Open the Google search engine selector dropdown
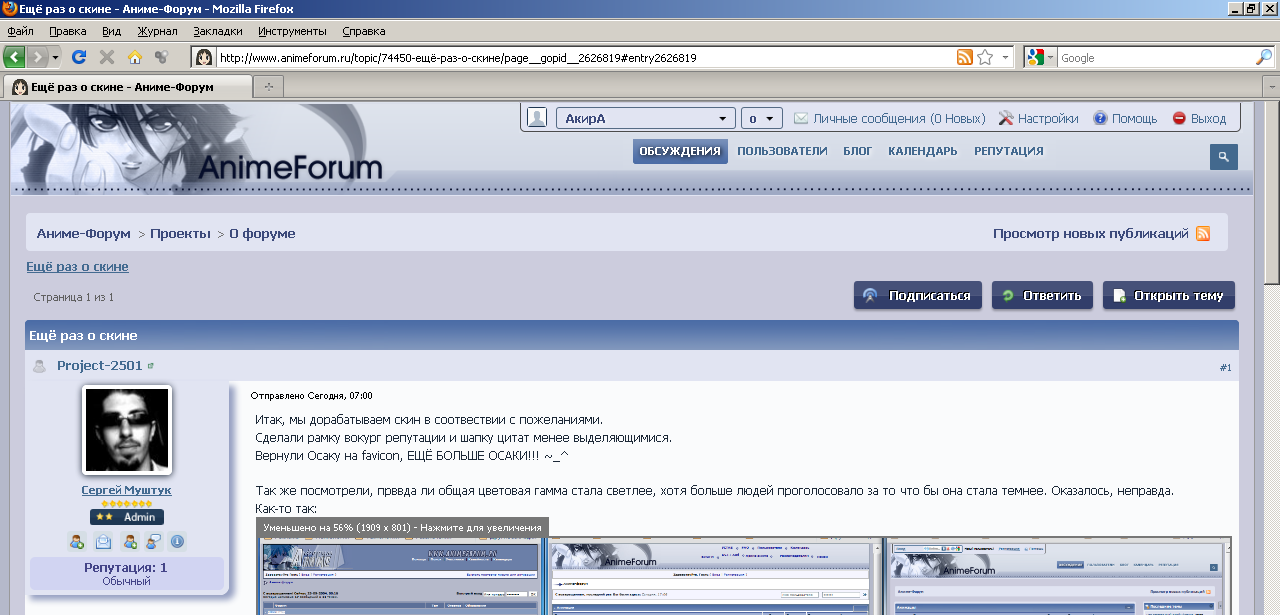 pos(1040,57)
